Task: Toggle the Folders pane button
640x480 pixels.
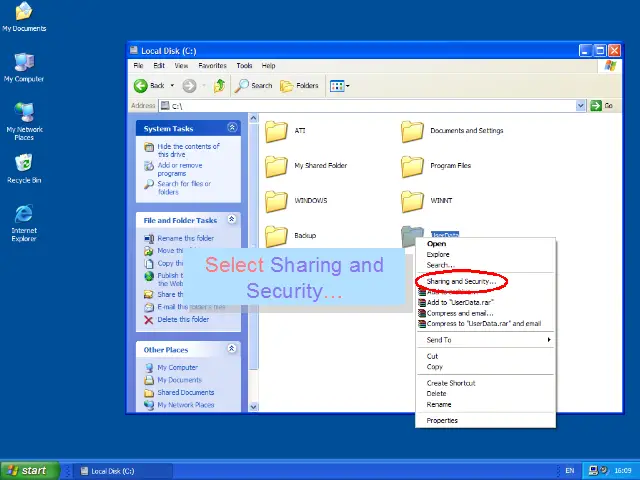Action: click(299, 86)
